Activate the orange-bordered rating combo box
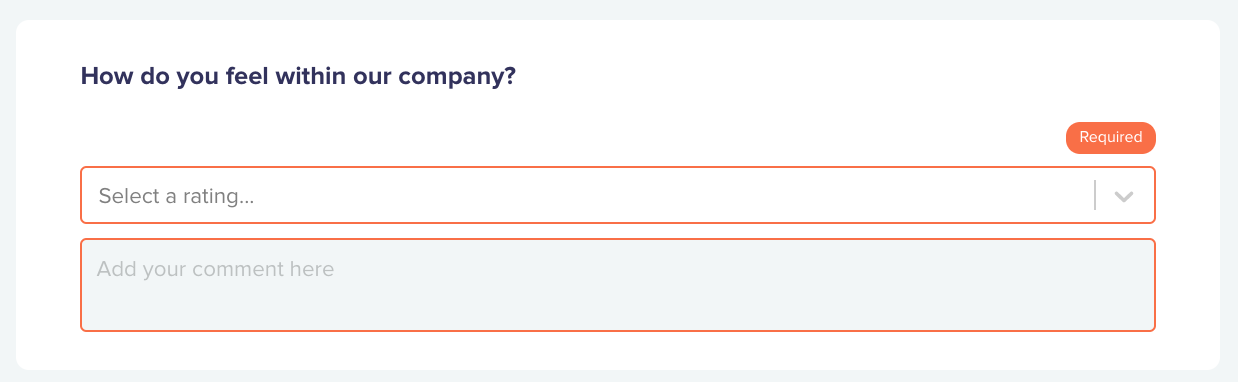 tap(618, 195)
